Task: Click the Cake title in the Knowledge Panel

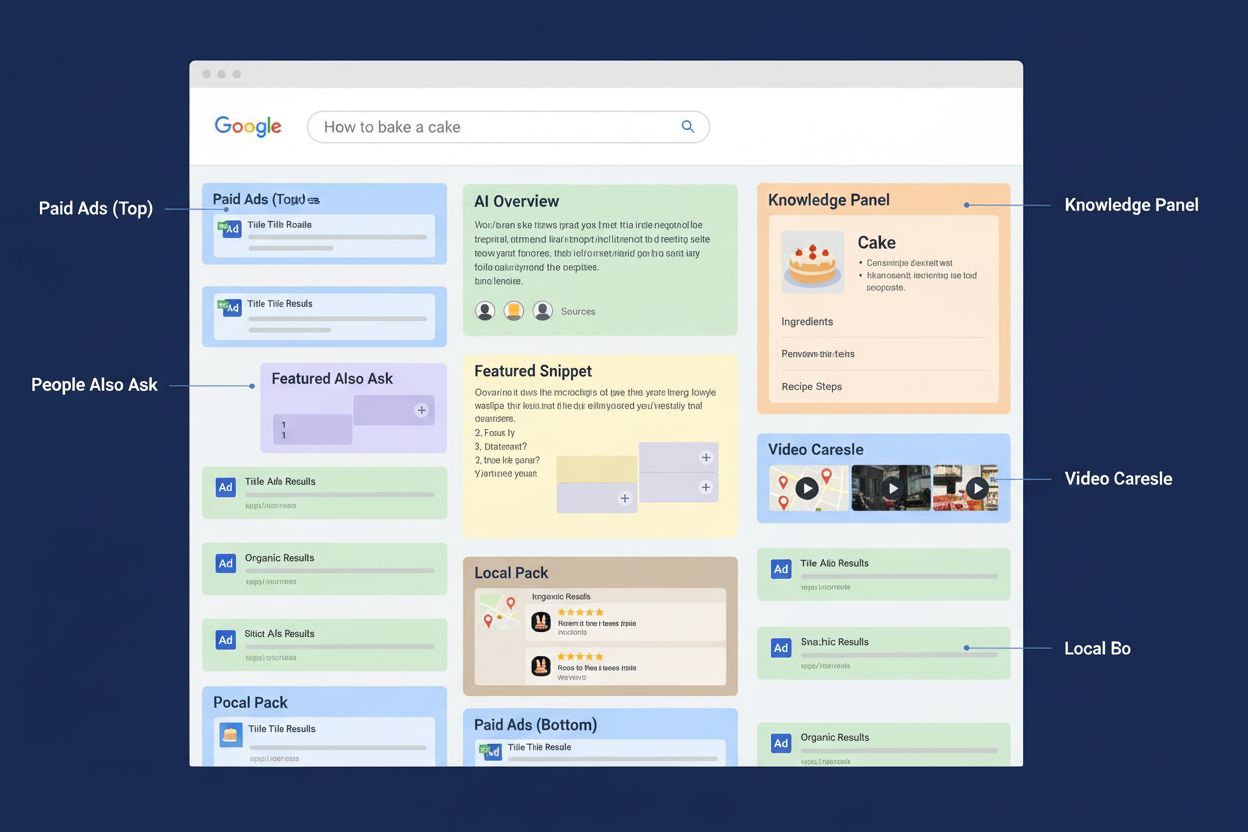Action: [x=875, y=242]
